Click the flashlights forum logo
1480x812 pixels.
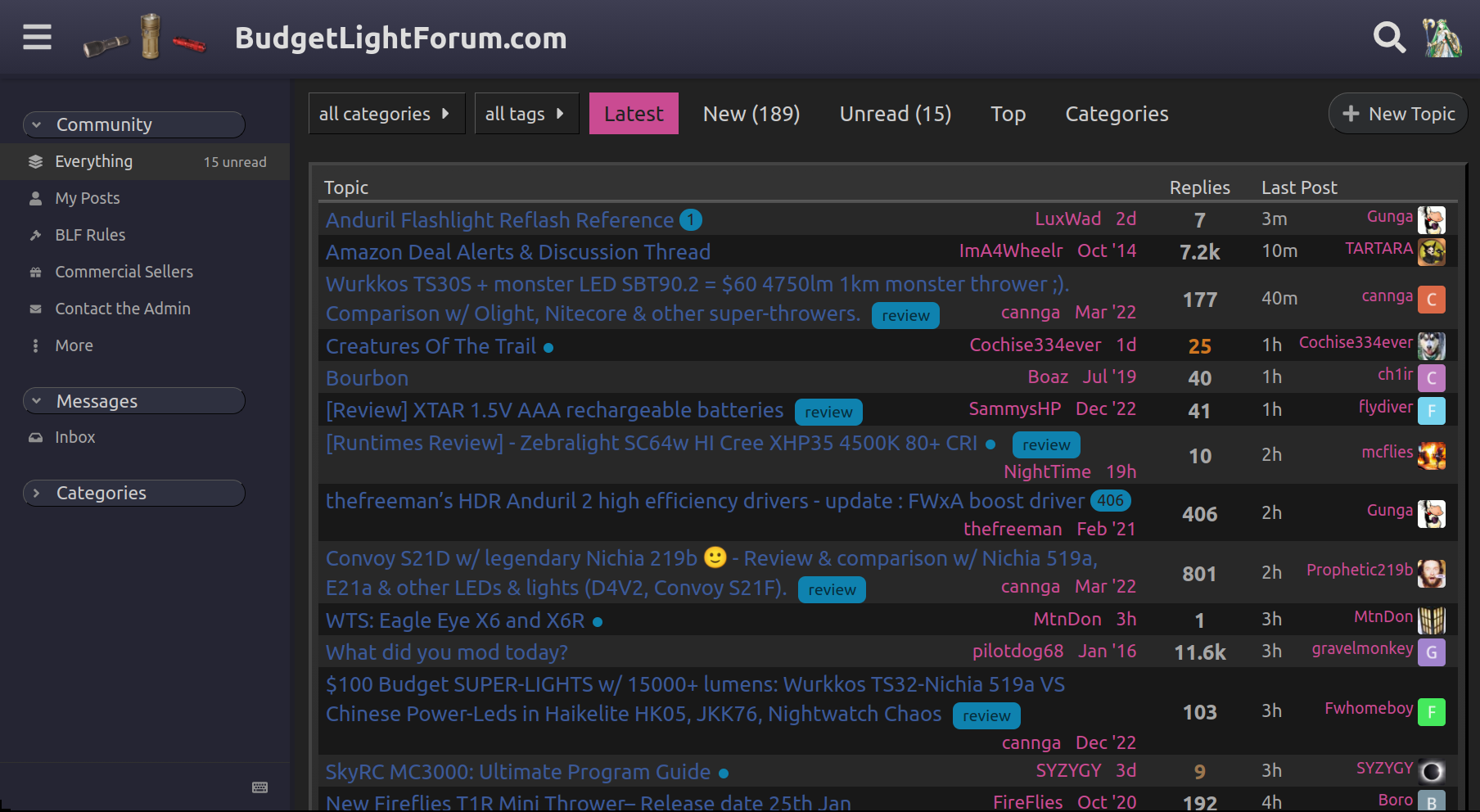click(x=144, y=37)
